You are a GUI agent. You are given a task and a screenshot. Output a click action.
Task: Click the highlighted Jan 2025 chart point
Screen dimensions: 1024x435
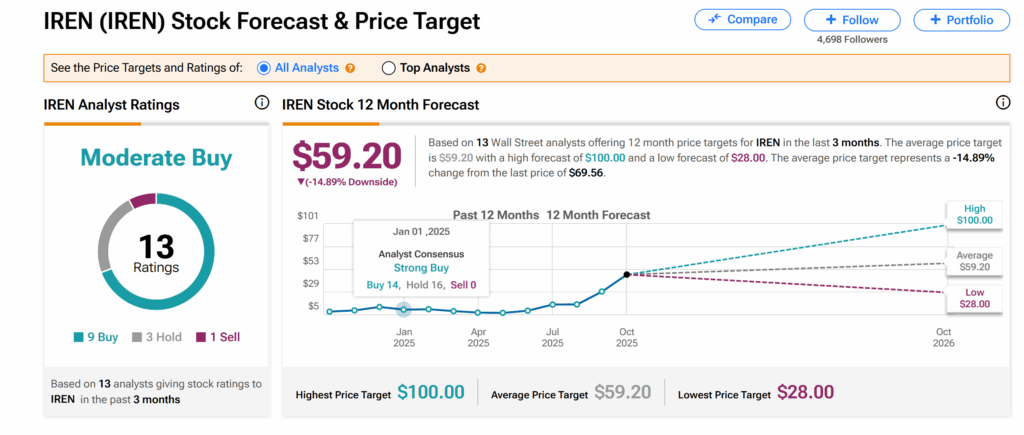[x=404, y=309]
